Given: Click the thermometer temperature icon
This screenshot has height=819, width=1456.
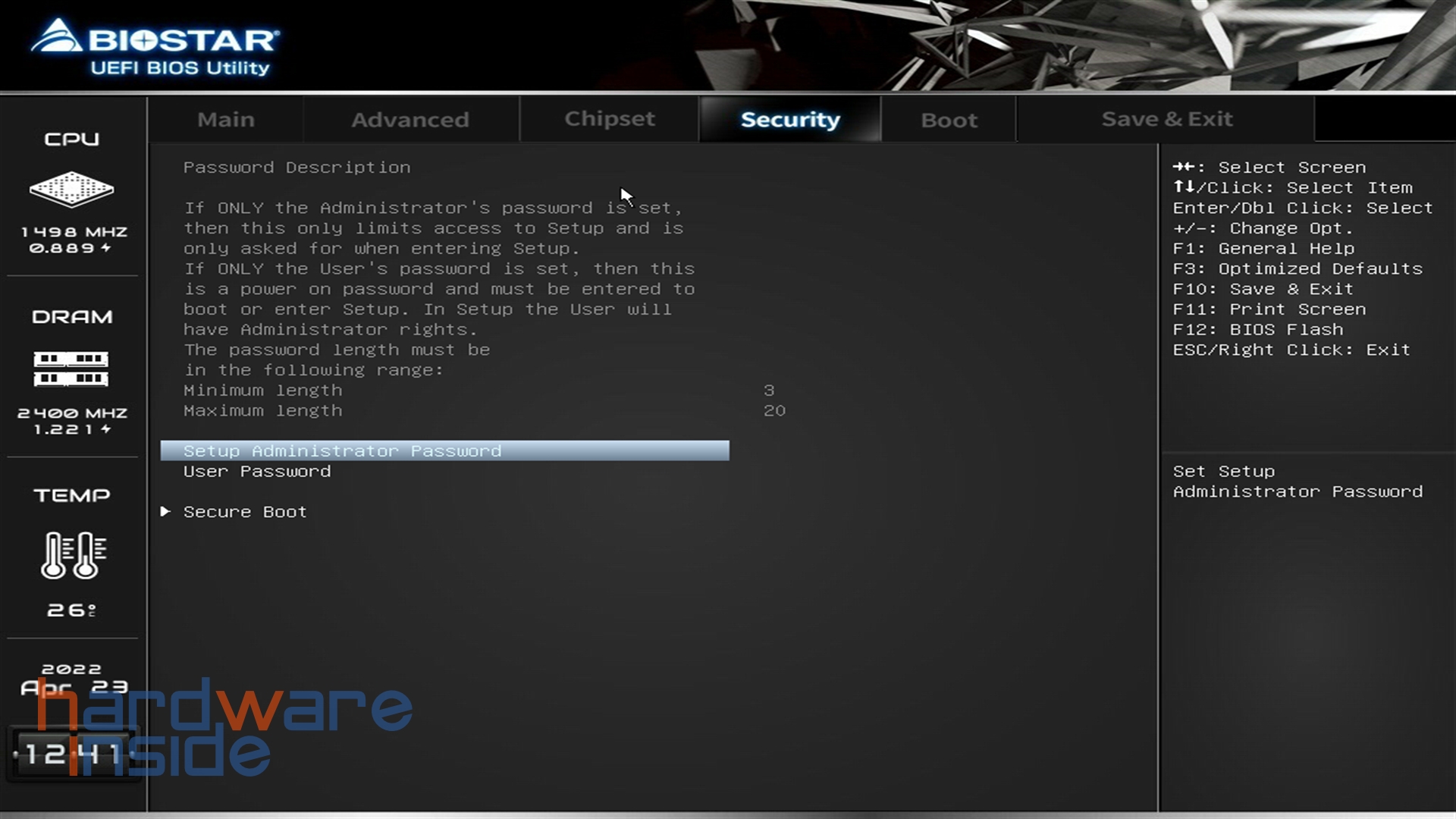Looking at the screenshot, I should tap(73, 555).
